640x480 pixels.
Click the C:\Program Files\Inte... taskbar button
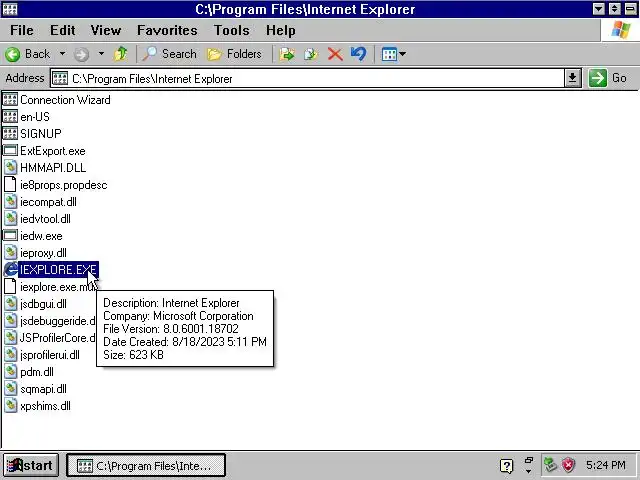[146, 466]
